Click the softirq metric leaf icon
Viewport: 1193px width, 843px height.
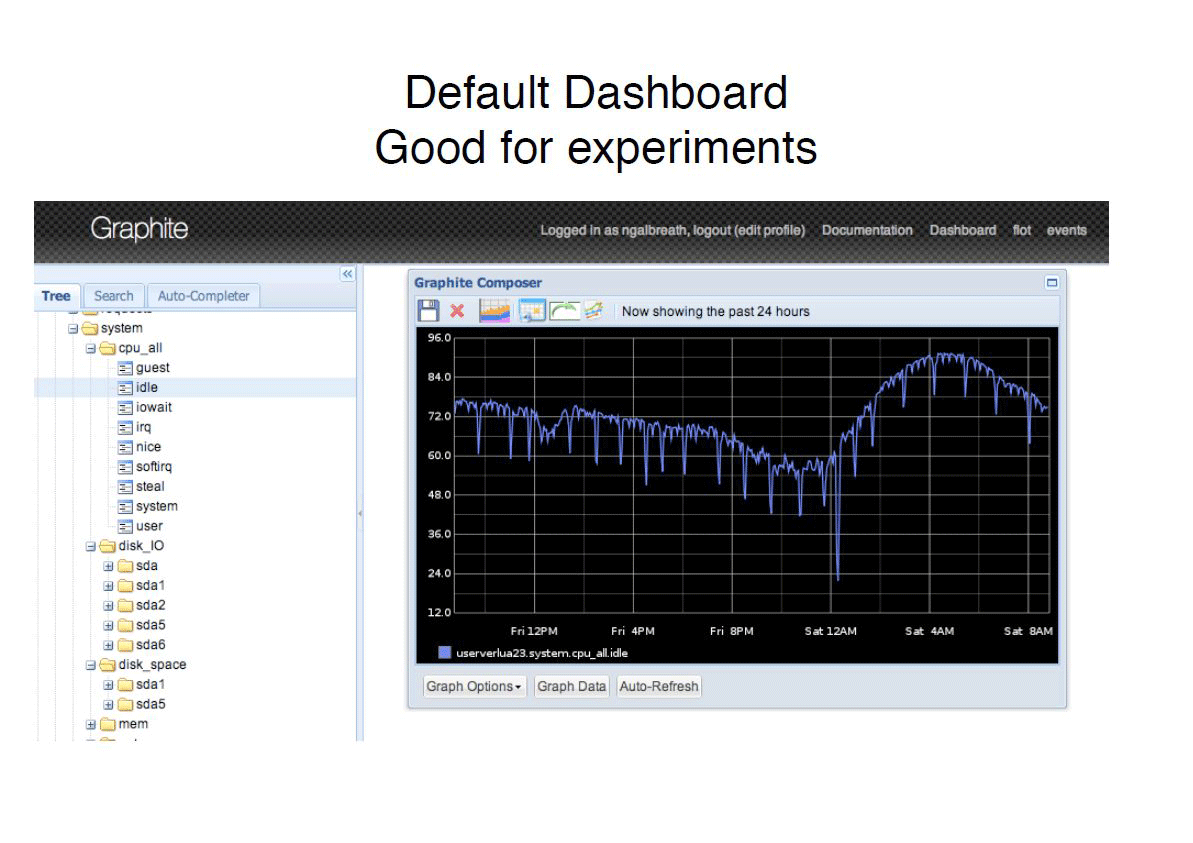click(x=126, y=467)
